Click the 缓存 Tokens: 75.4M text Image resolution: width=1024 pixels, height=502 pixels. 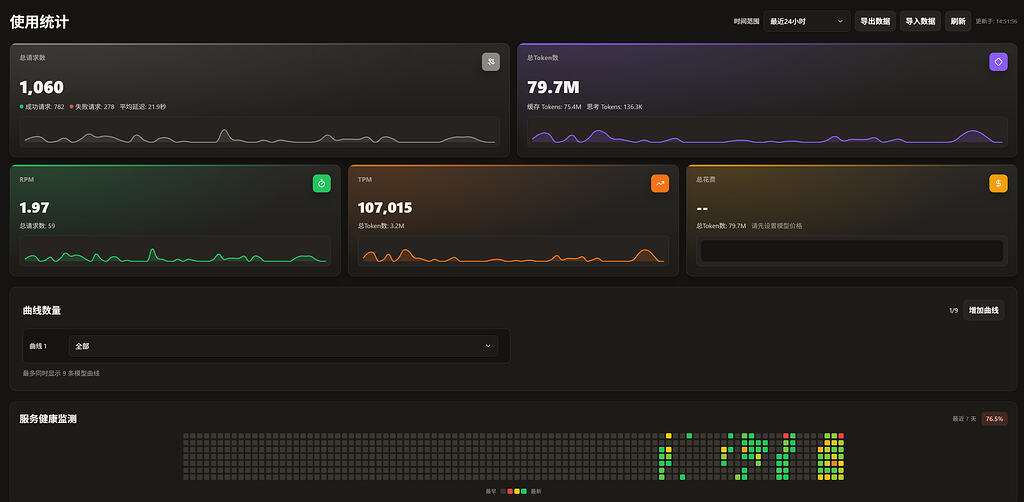(x=554, y=106)
